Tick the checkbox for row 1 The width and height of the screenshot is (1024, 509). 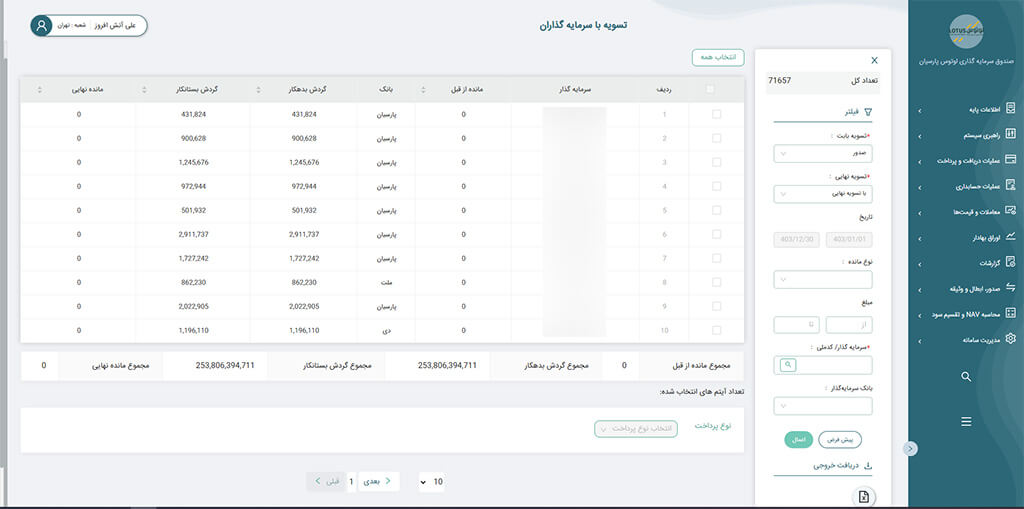(715, 115)
